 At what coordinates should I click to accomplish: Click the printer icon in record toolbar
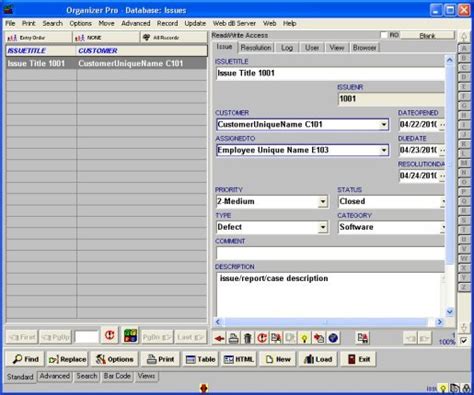click(x=233, y=338)
